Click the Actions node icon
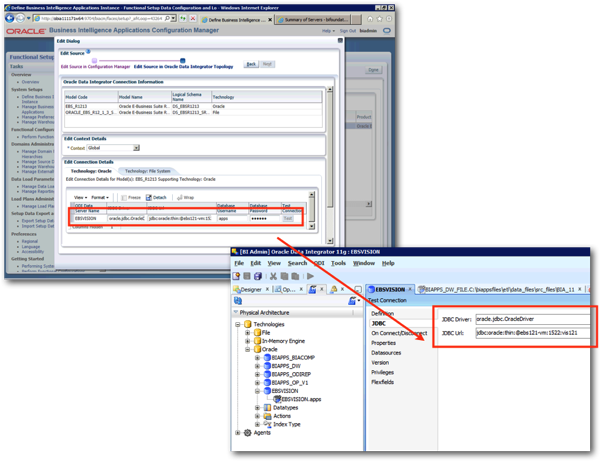 [x=267, y=416]
